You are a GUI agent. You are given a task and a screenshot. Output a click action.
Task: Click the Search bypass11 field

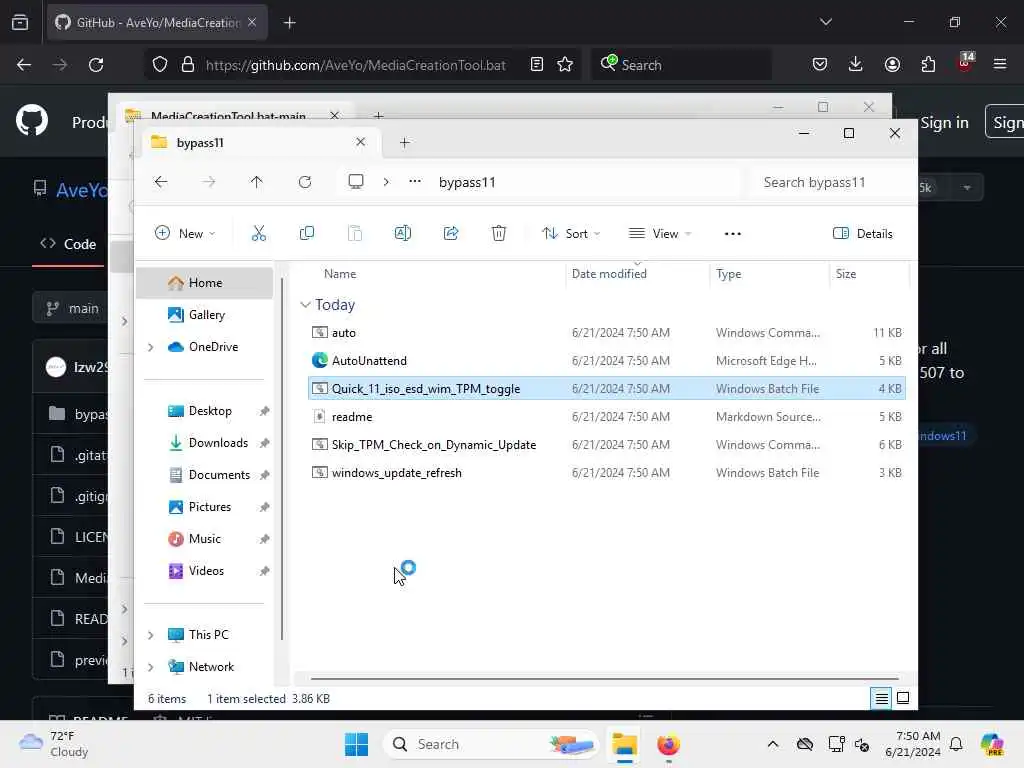tap(829, 182)
